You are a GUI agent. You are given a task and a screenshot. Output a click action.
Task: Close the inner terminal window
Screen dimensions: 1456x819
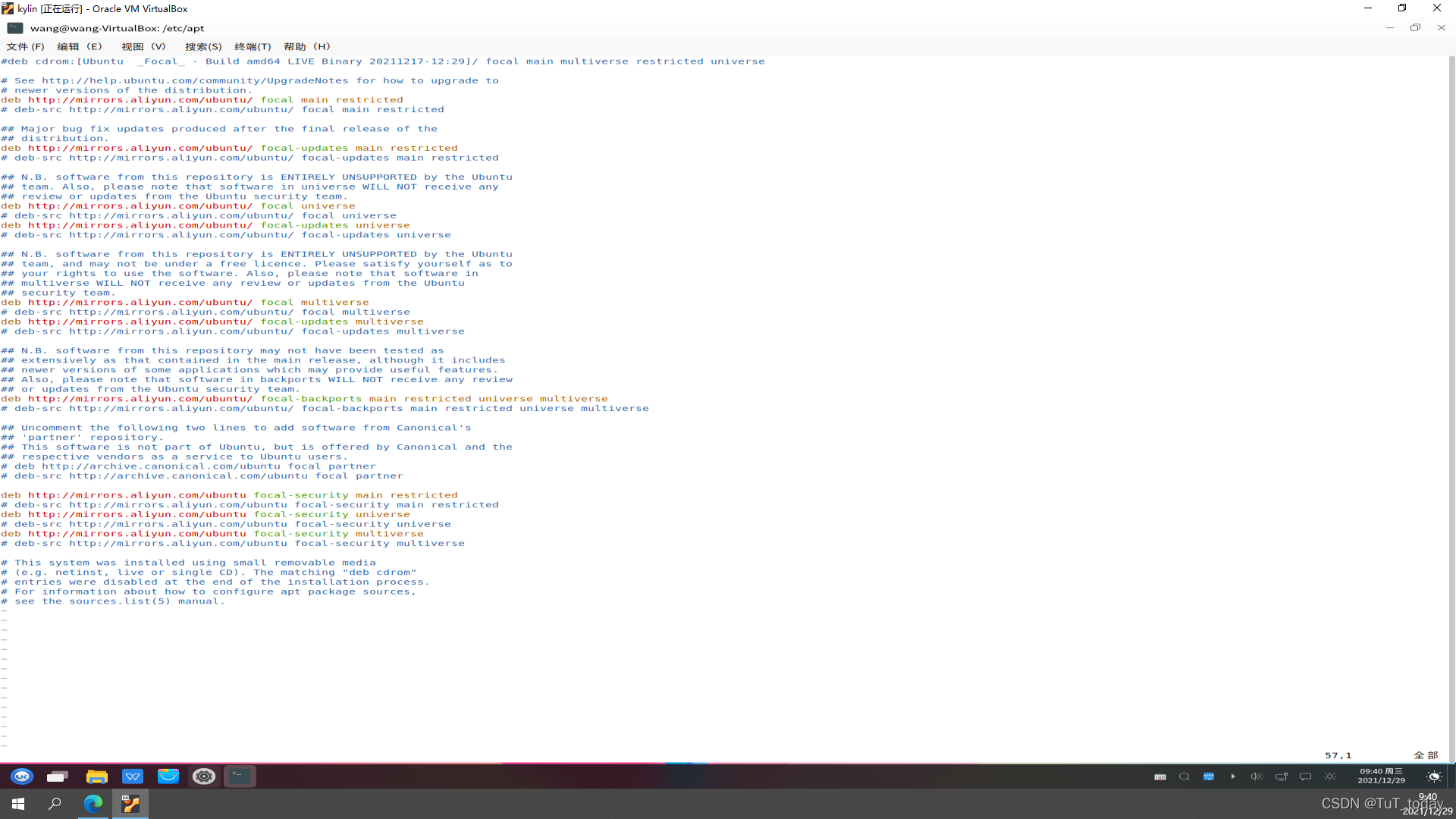(x=1441, y=28)
